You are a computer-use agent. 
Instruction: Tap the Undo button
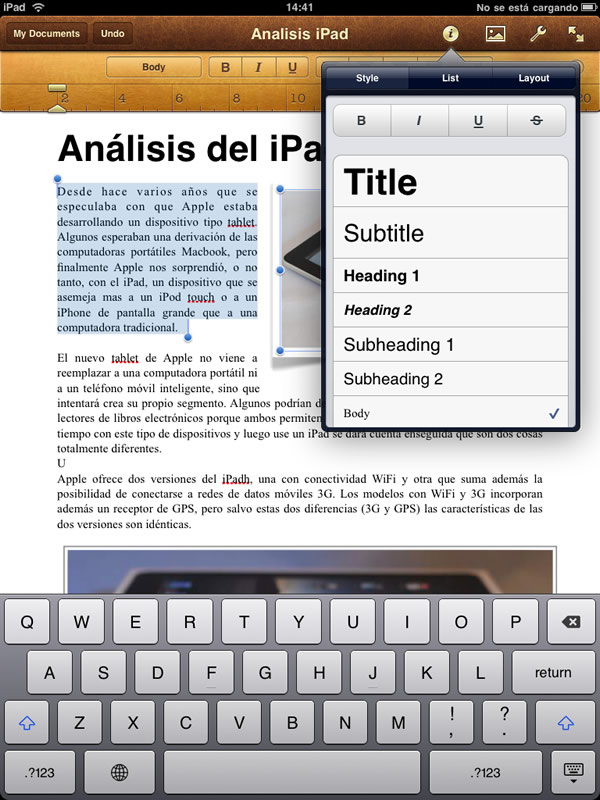click(112, 34)
